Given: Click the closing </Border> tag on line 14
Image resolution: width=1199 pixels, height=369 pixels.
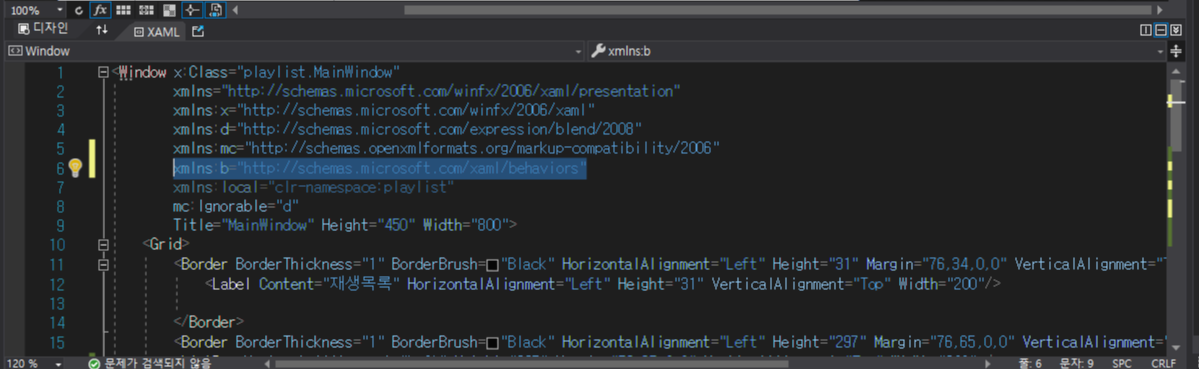Looking at the screenshot, I should (209, 322).
